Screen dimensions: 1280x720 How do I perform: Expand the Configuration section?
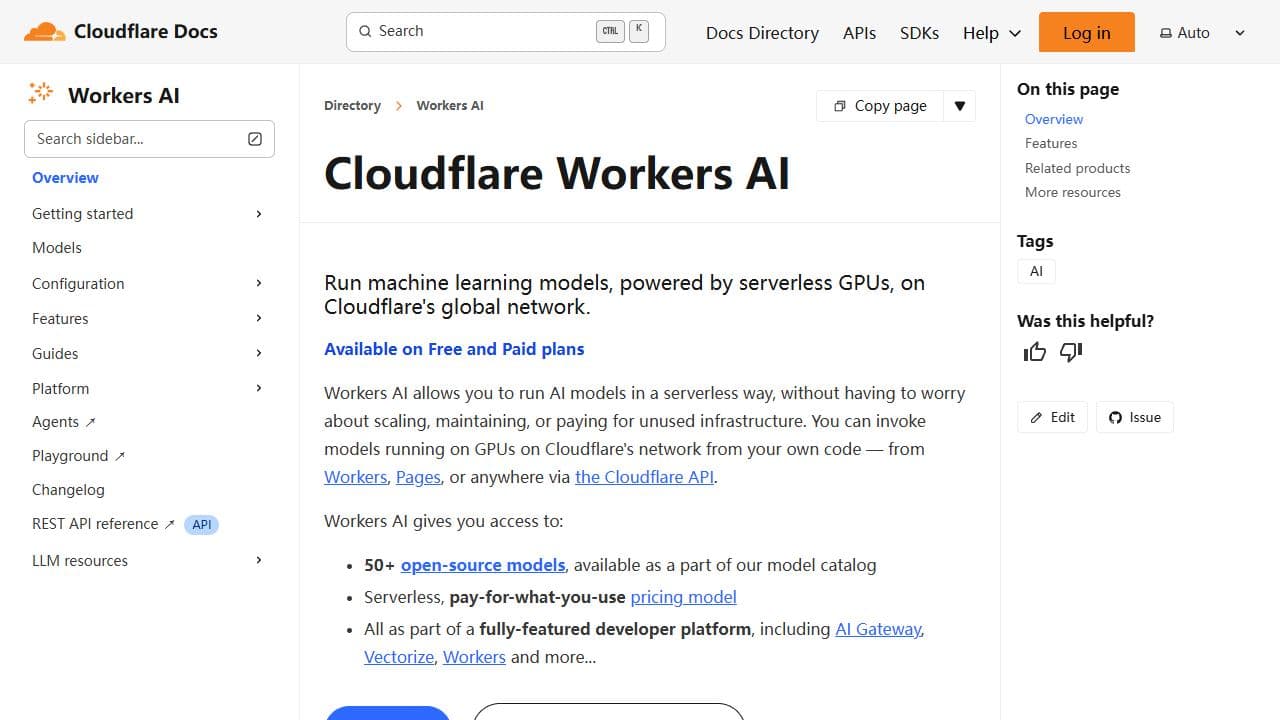[259, 283]
